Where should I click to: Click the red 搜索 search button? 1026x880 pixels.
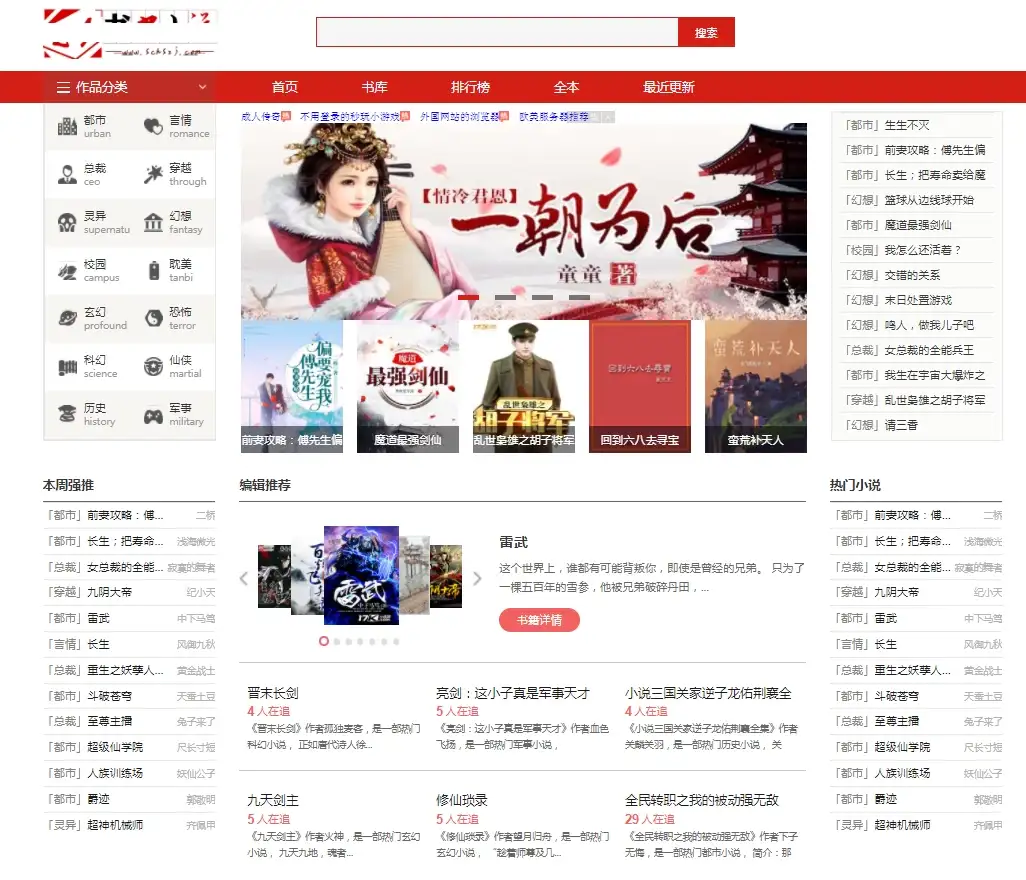coord(705,32)
